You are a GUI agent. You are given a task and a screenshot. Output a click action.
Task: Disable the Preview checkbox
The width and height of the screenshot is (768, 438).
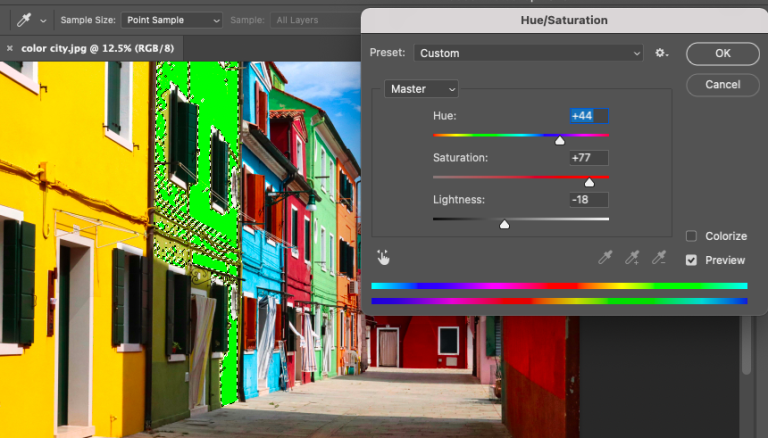point(691,260)
